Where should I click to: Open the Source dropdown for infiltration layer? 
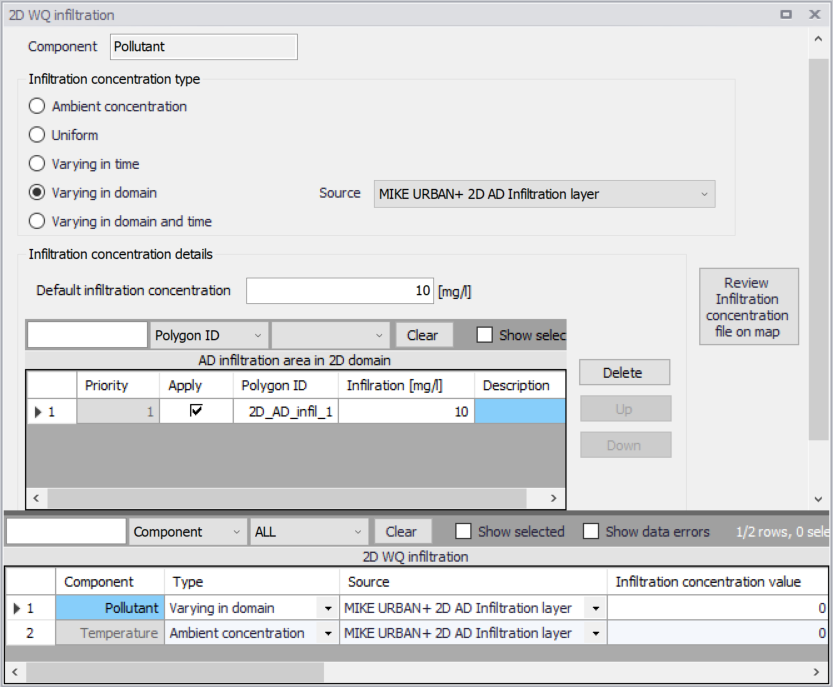click(x=545, y=194)
